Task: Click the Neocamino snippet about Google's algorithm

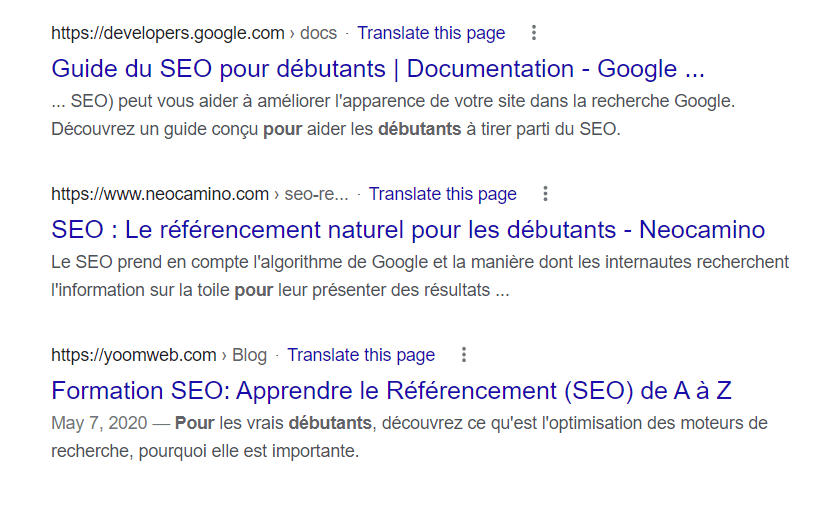Action: pos(420,262)
